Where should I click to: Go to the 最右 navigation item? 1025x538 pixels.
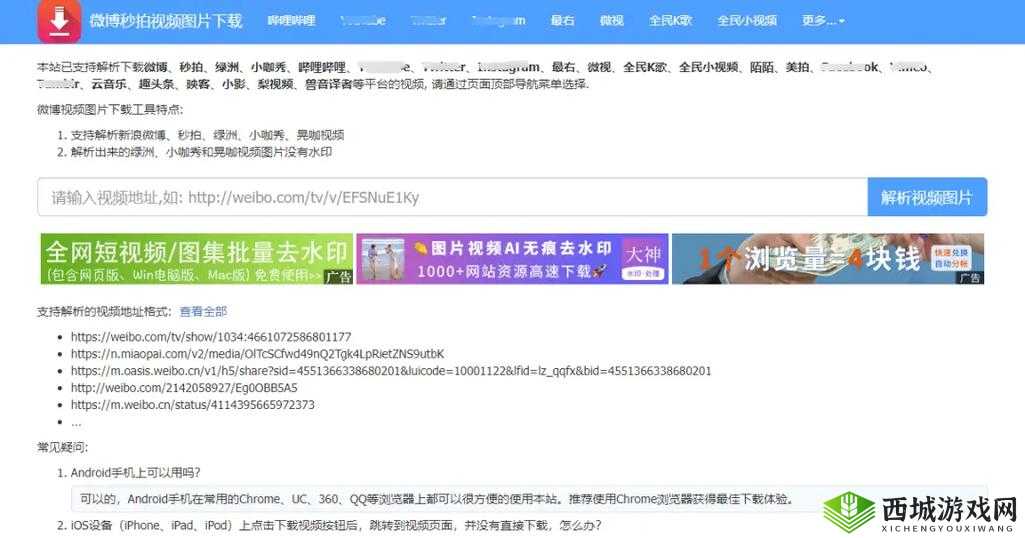click(x=562, y=21)
